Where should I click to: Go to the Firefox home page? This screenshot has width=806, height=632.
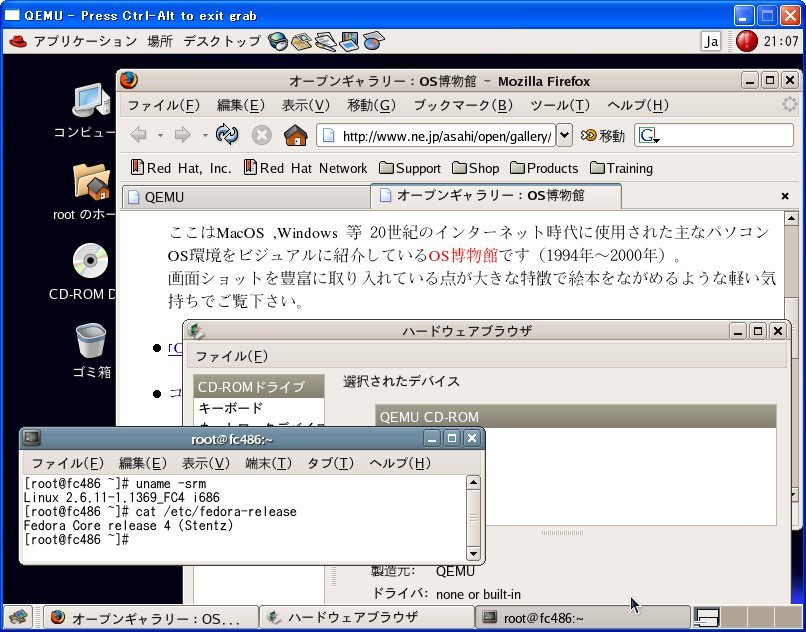tap(296, 135)
